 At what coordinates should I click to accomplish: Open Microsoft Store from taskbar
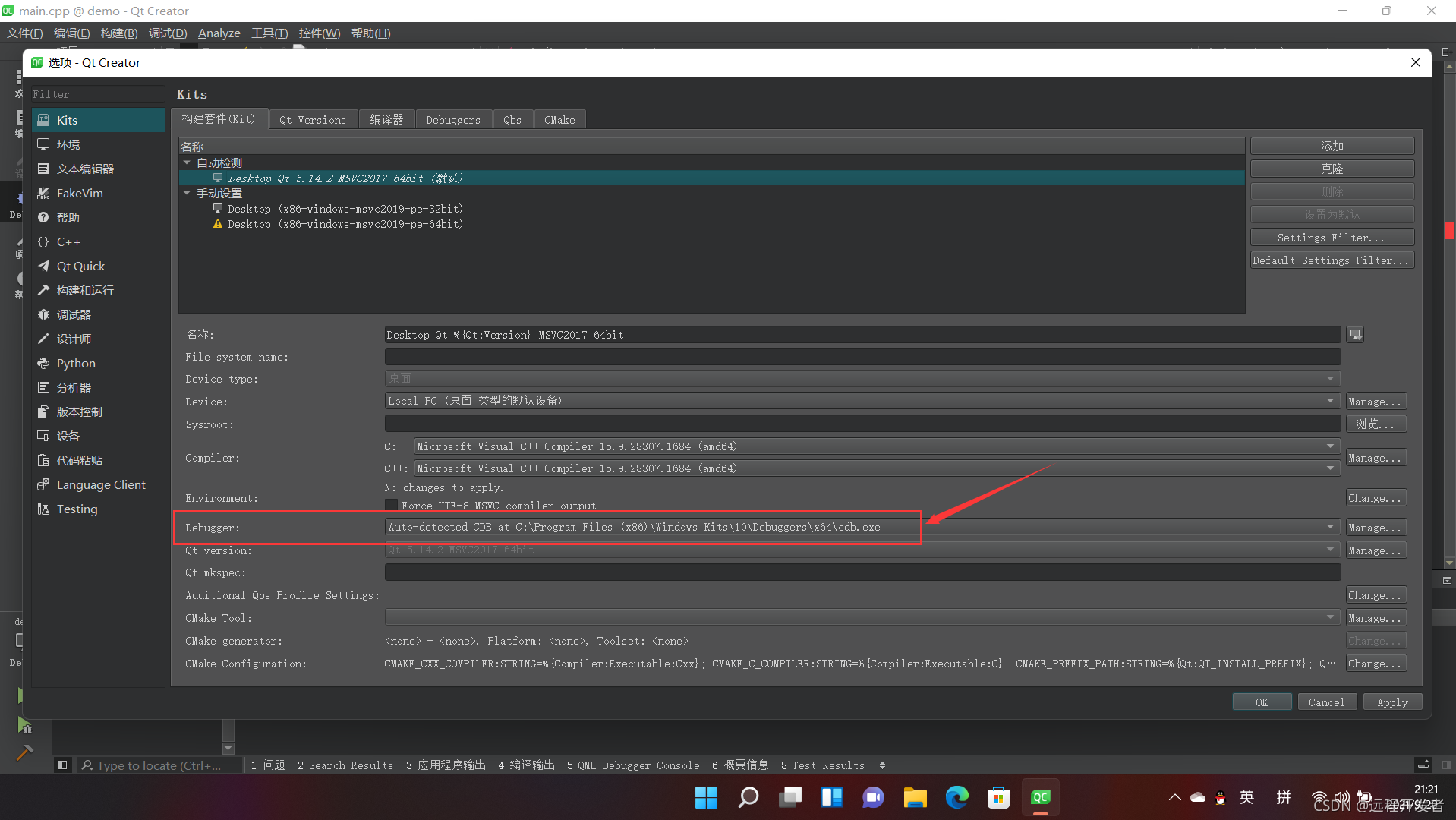998,797
